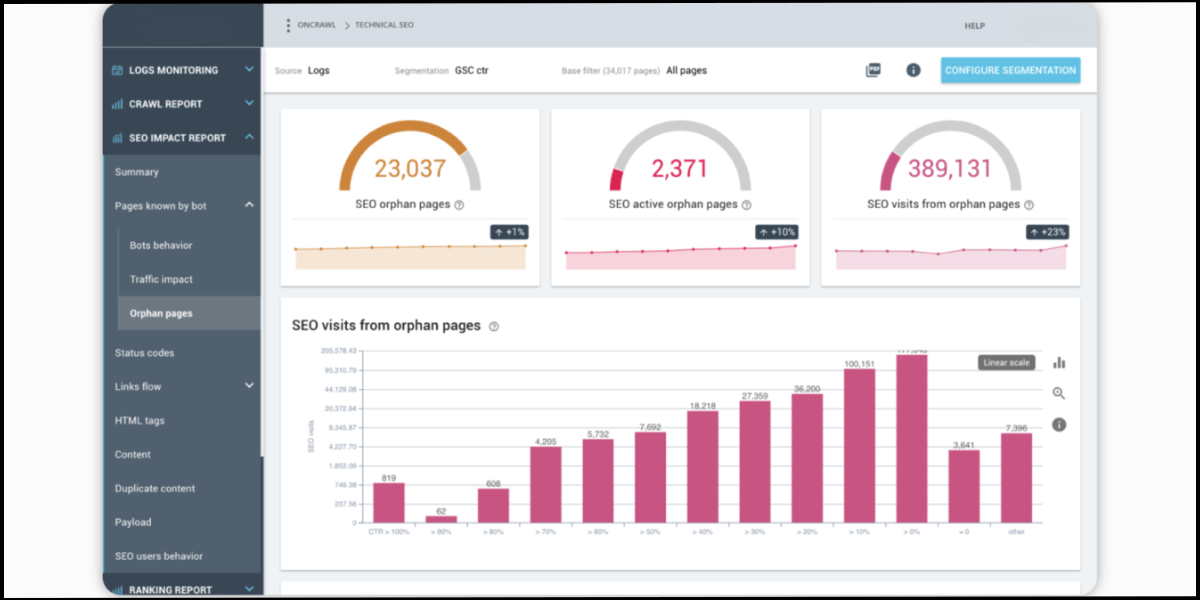
Task: Export the report as PDF
Action: point(872,70)
